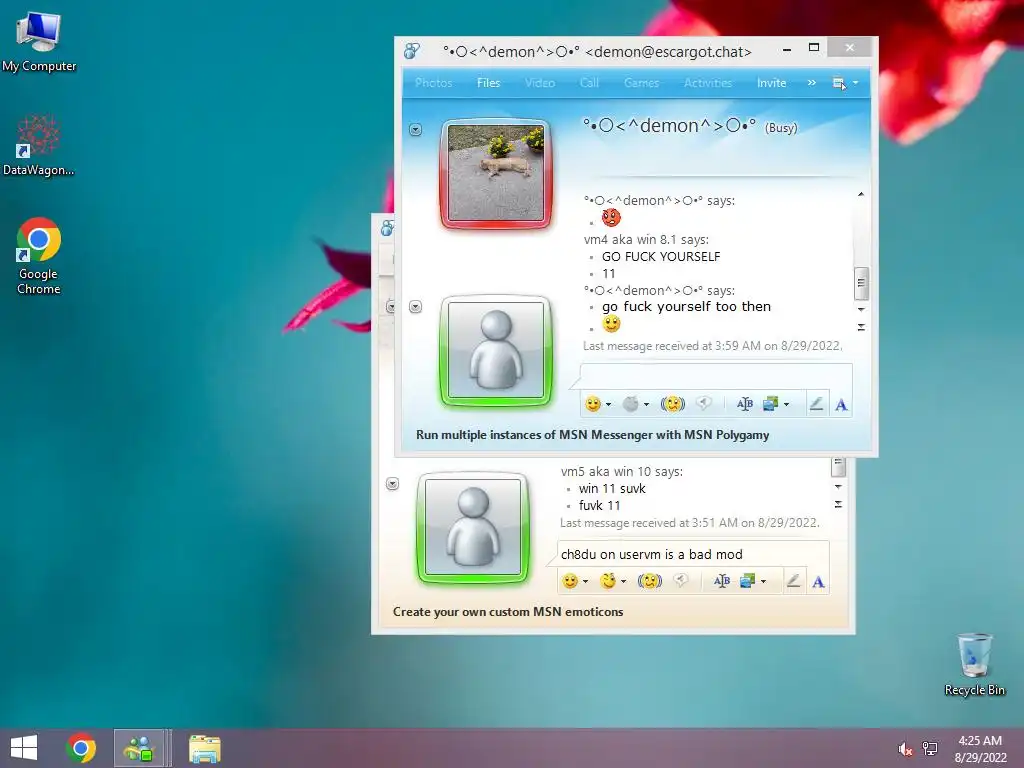Switch to text typing mode in the back chat window

(x=818, y=581)
